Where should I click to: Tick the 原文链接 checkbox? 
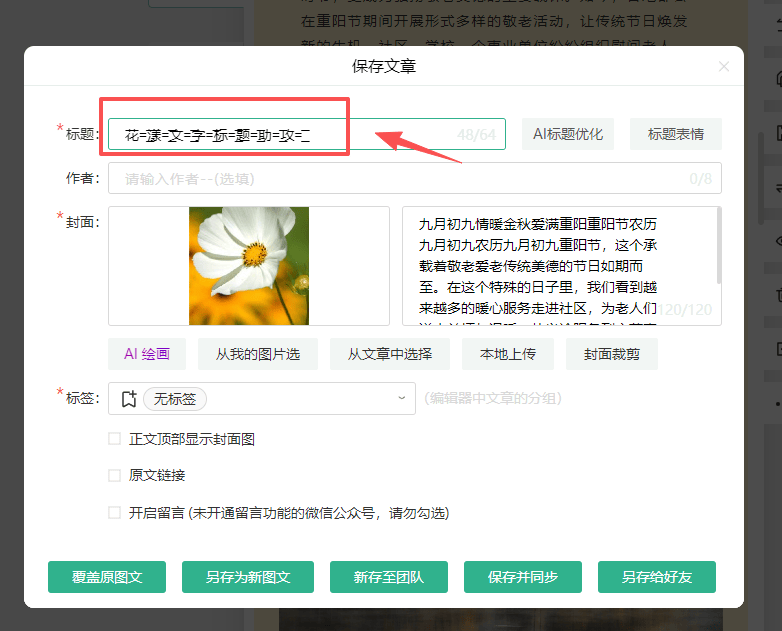click(115, 475)
